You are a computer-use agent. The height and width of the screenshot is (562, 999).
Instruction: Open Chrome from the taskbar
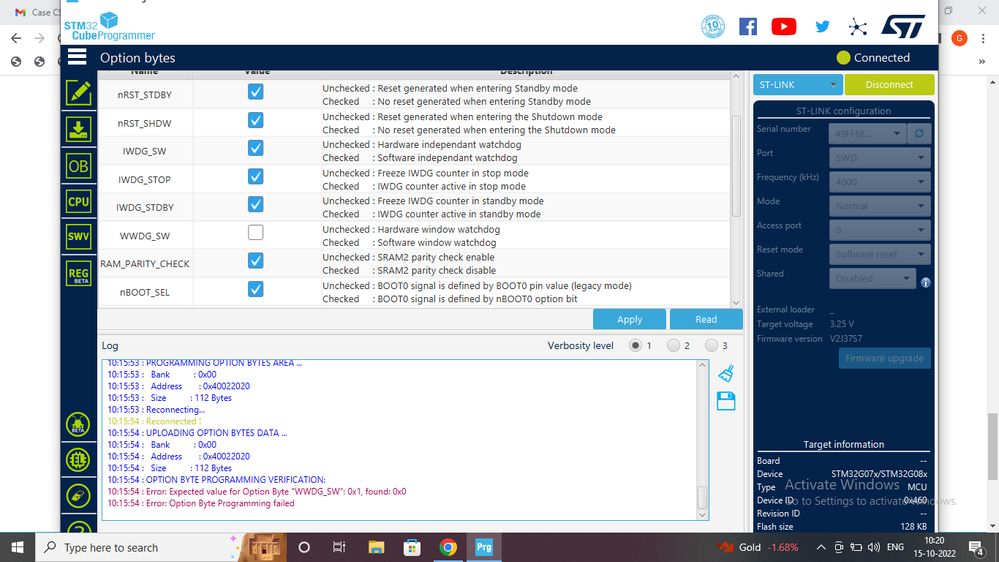pyautogui.click(x=448, y=547)
